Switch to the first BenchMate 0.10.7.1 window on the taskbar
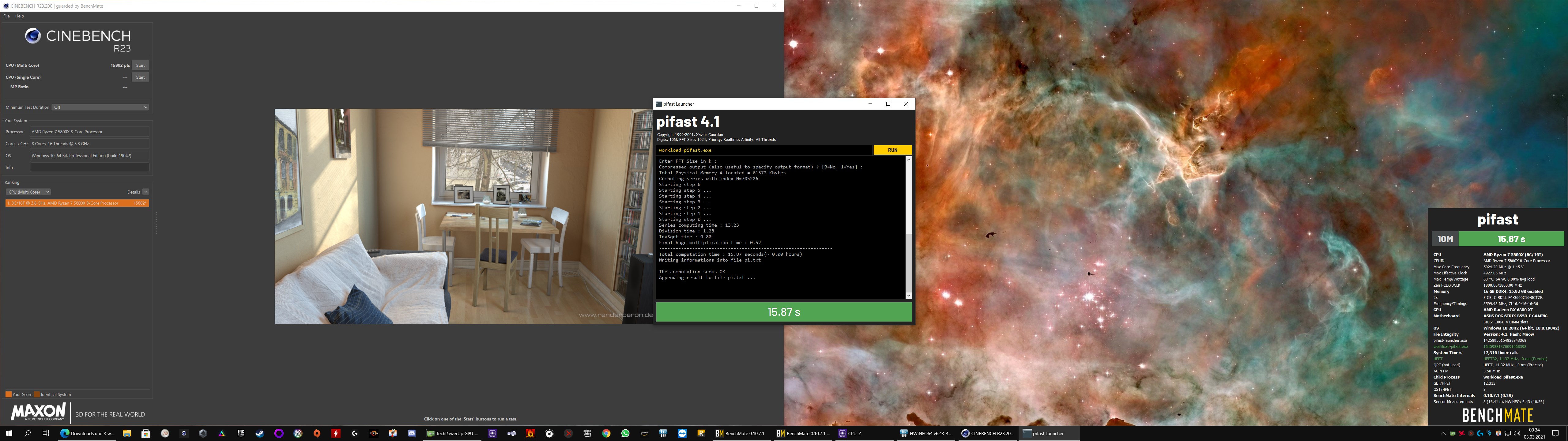The height and width of the screenshot is (441, 1568). [741, 434]
